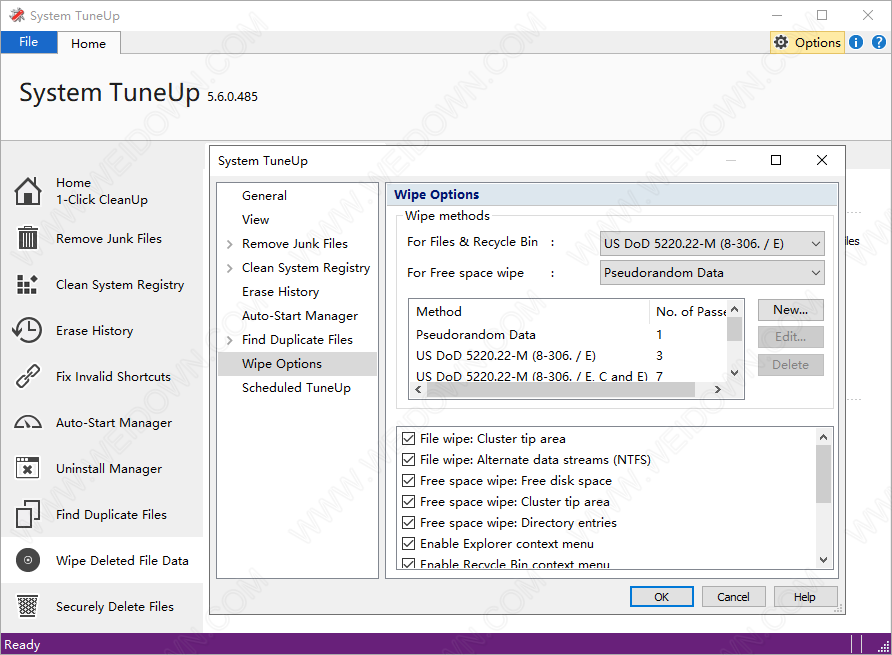This screenshot has width=892, height=655.
Task: Click the Erase History clock icon
Action: (x=27, y=330)
